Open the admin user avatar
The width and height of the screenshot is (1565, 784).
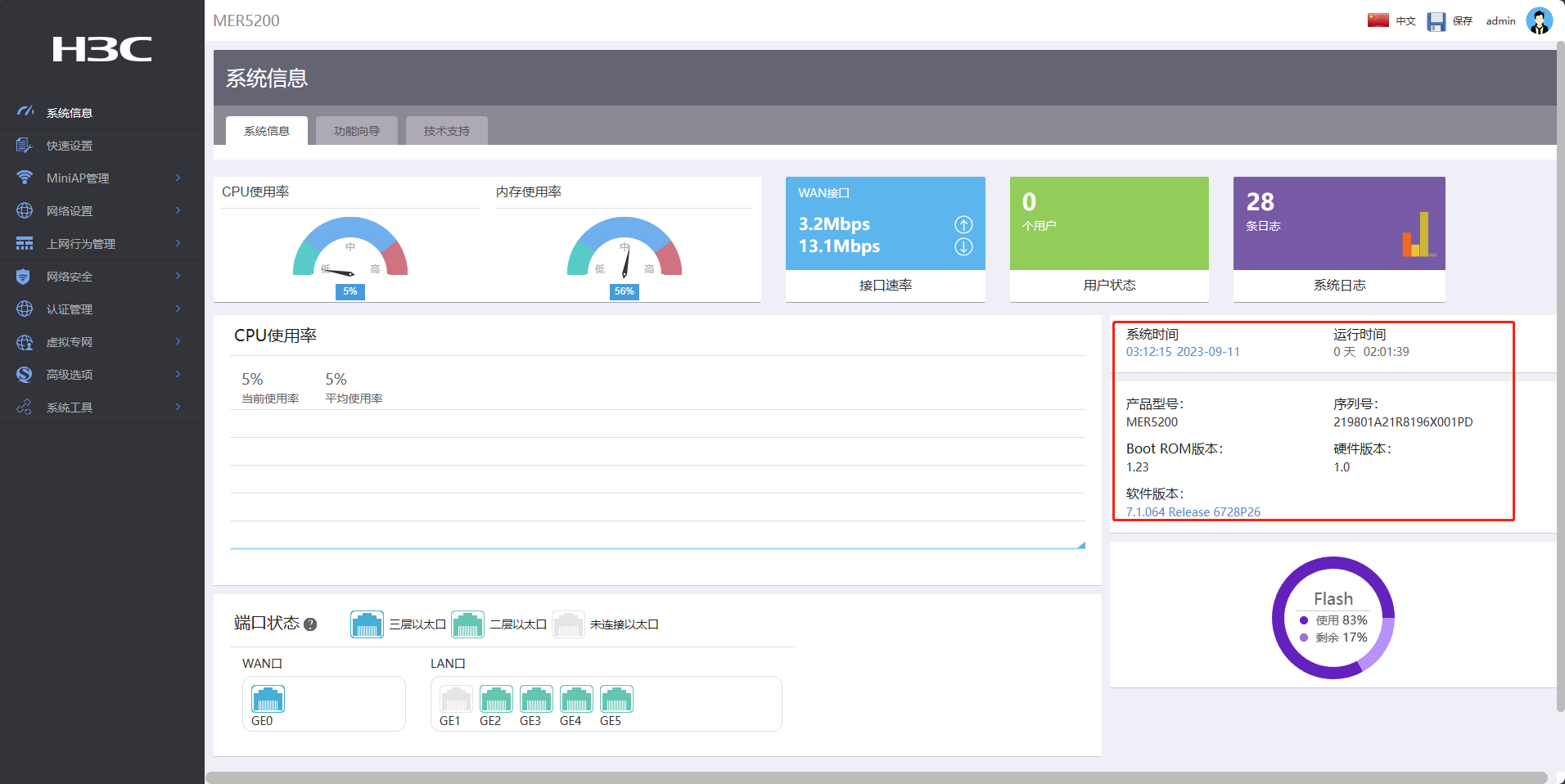[1539, 21]
